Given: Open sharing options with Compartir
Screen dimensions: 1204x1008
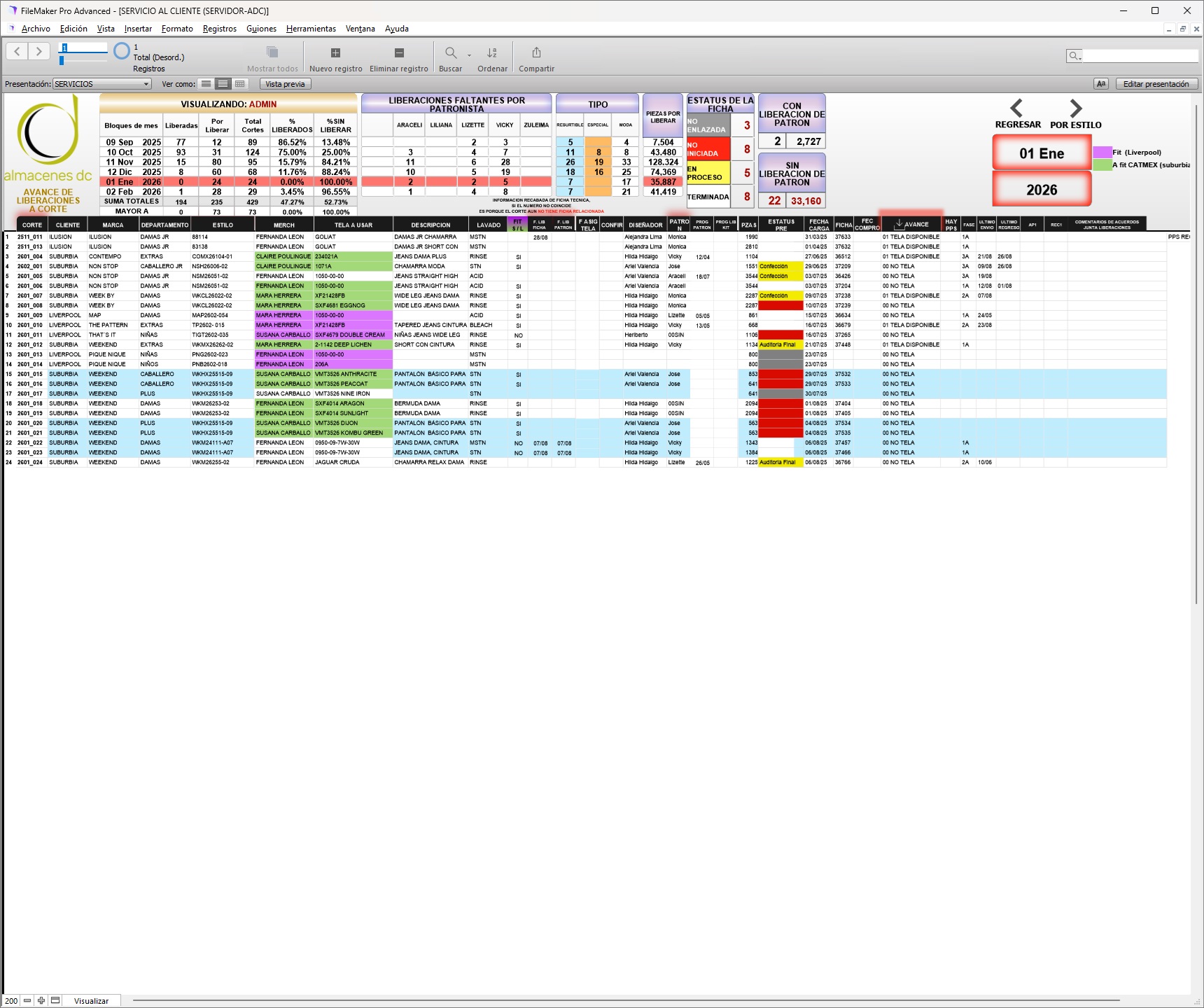Looking at the screenshot, I should [x=536, y=53].
